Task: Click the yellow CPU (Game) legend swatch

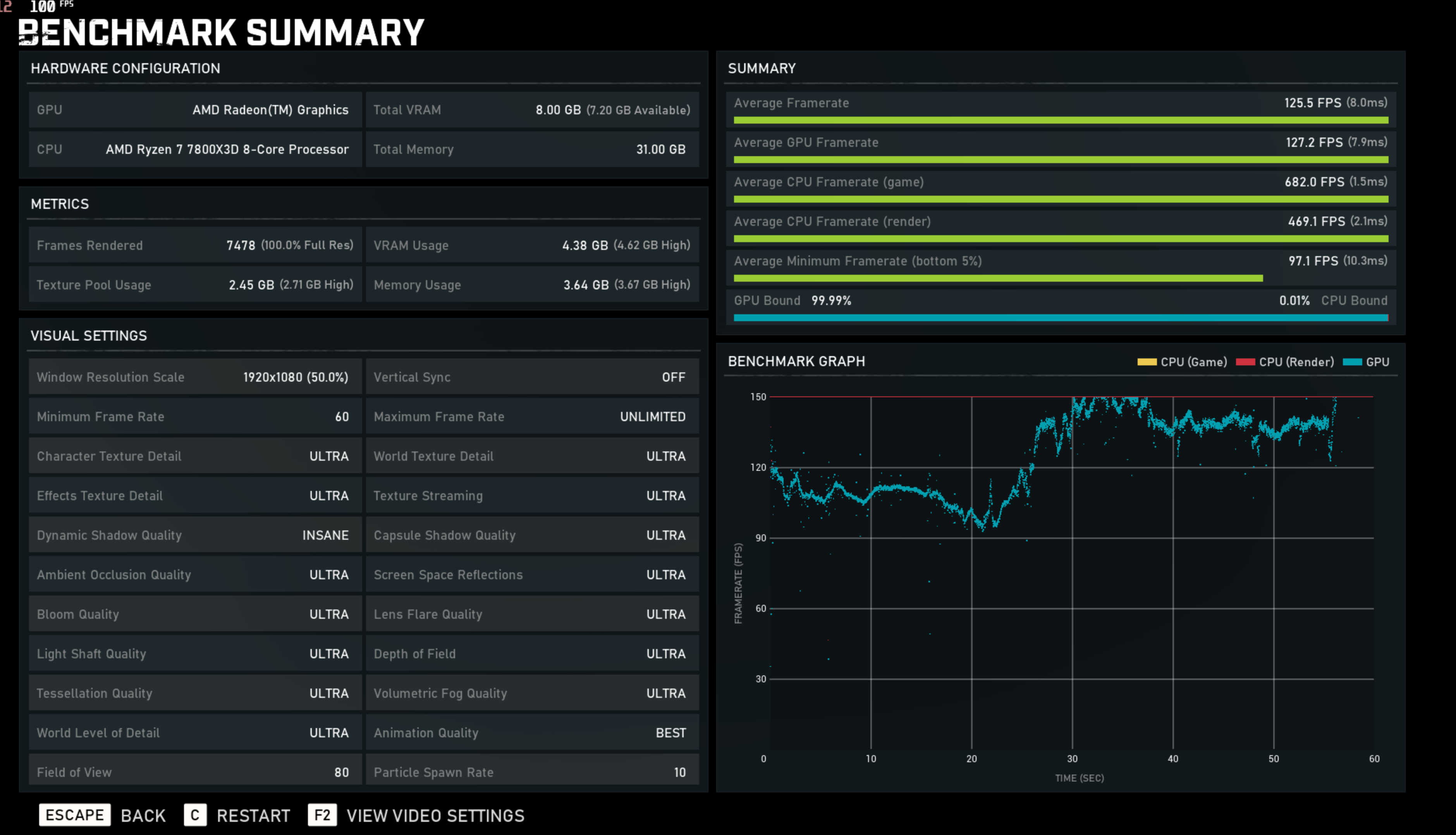Action: [x=1147, y=362]
